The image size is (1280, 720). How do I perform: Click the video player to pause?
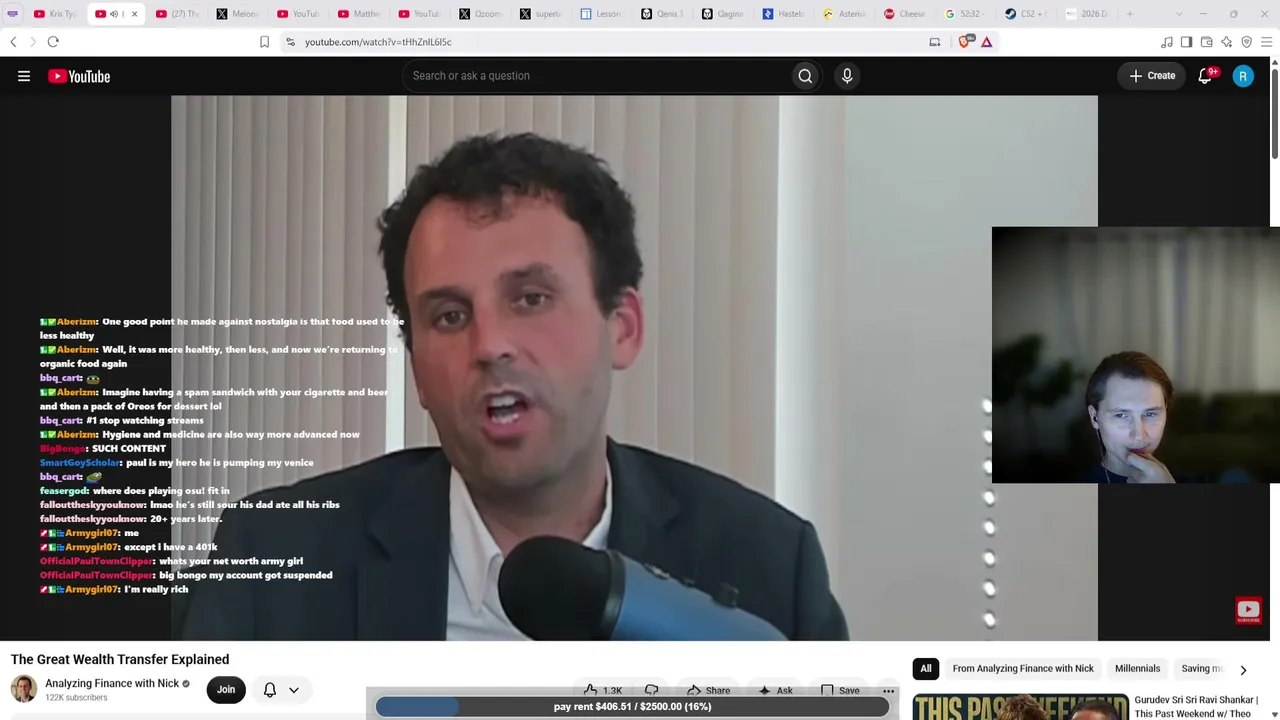(x=634, y=368)
